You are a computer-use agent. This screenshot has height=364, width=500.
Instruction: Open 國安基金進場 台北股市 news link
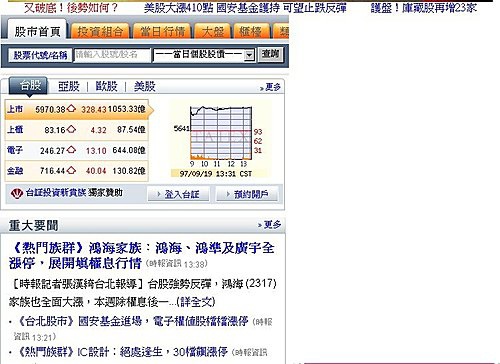click(x=133, y=321)
